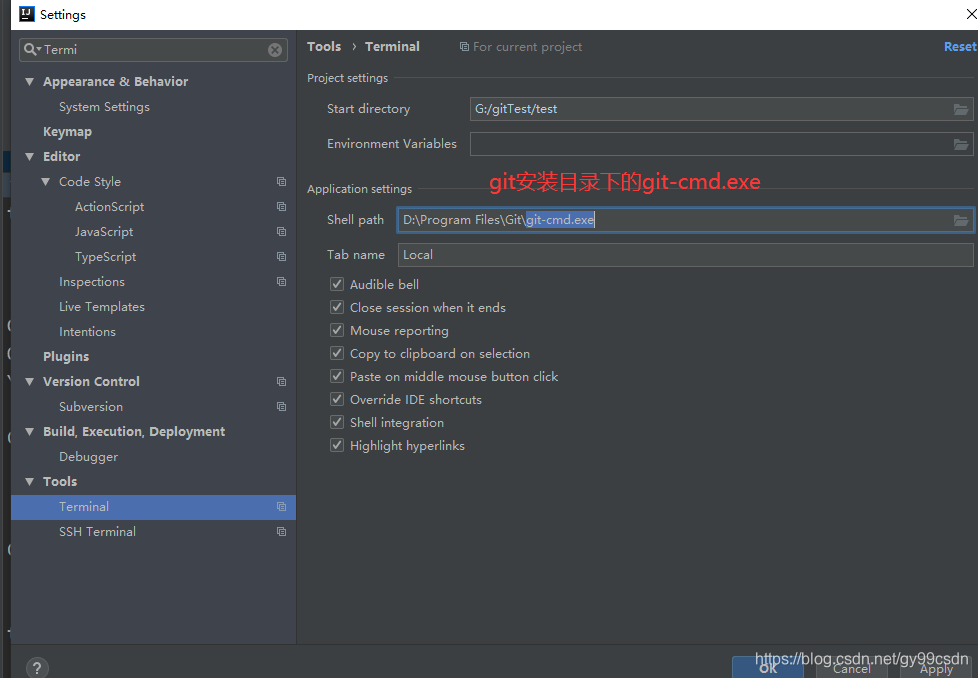Click Tools in the breadcrumb
The image size is (978, 678).
click(x=324, y=47)
